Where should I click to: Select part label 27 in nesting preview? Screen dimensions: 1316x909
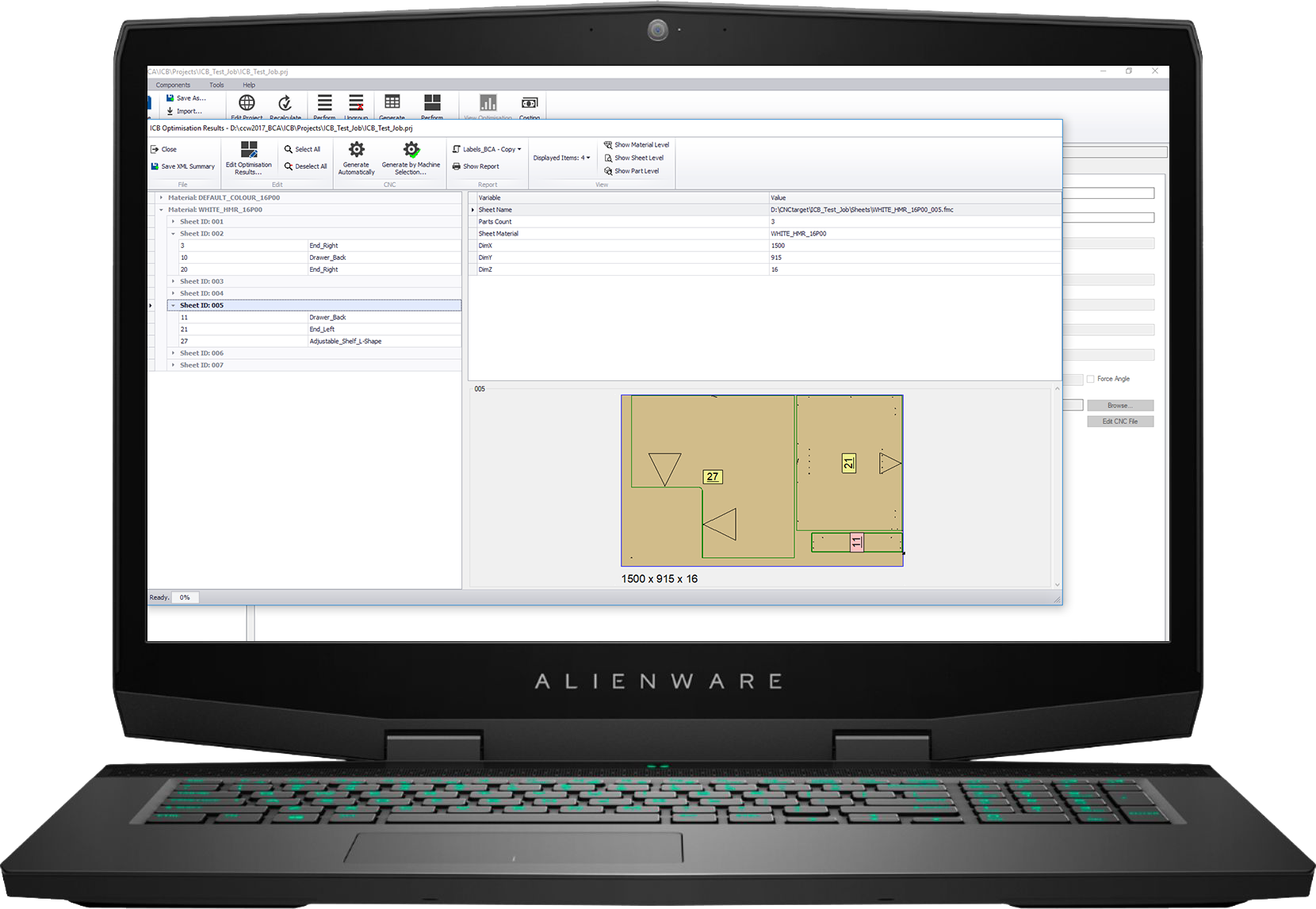click(713, 477)
